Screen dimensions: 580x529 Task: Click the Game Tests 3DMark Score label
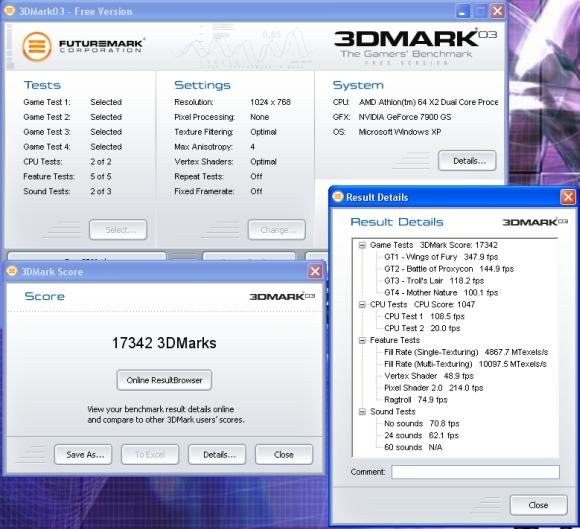434,245
